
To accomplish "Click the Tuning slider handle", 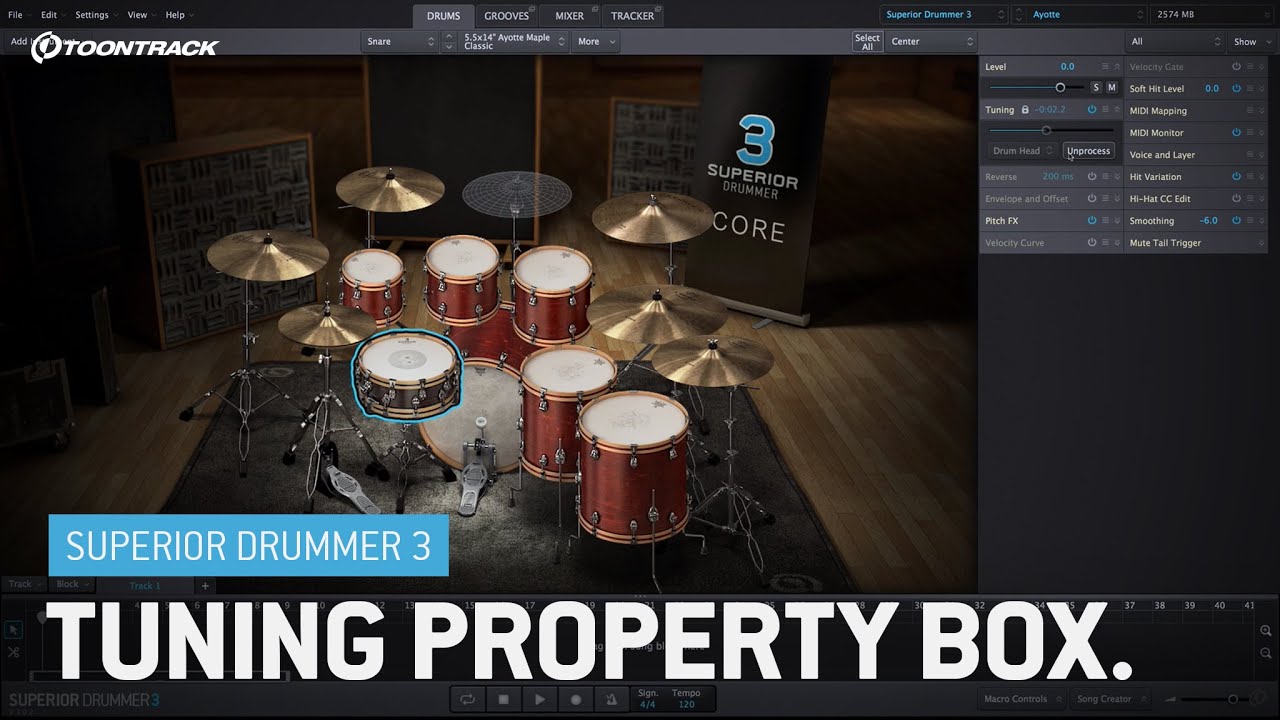I will [1046, 130].
